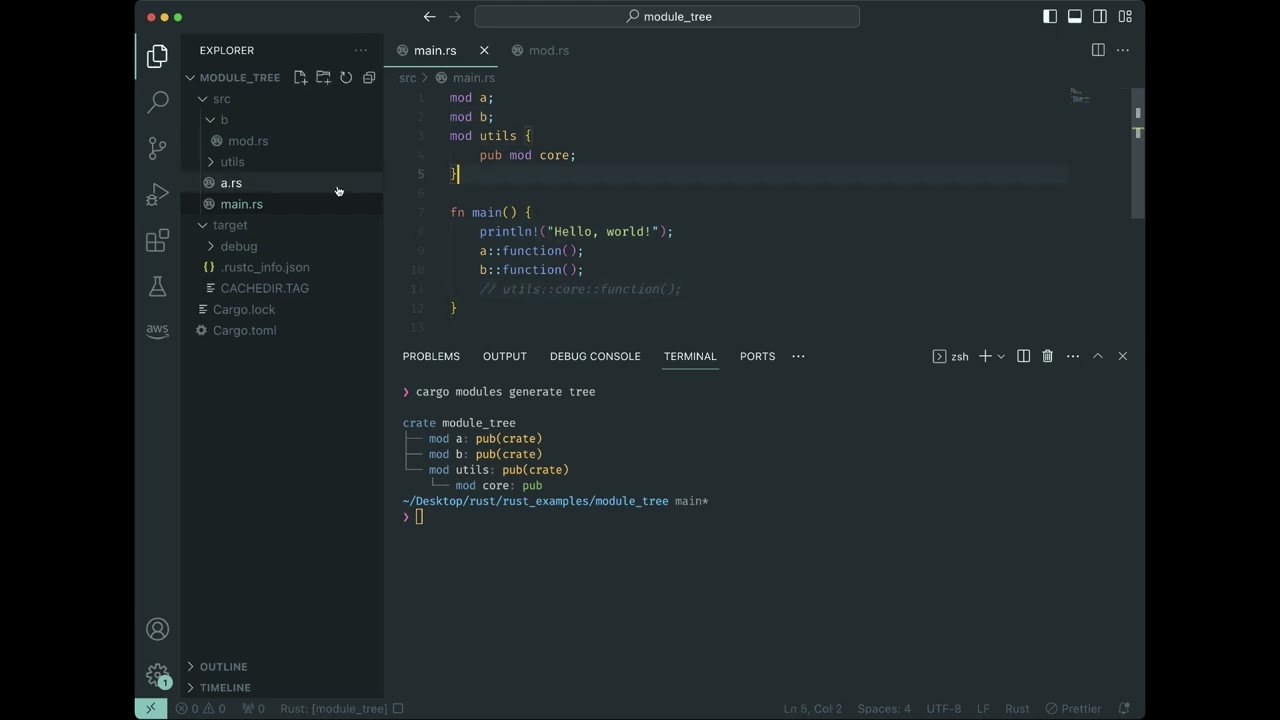Maximize the panel size with up chevron

tap(1097, 356)
